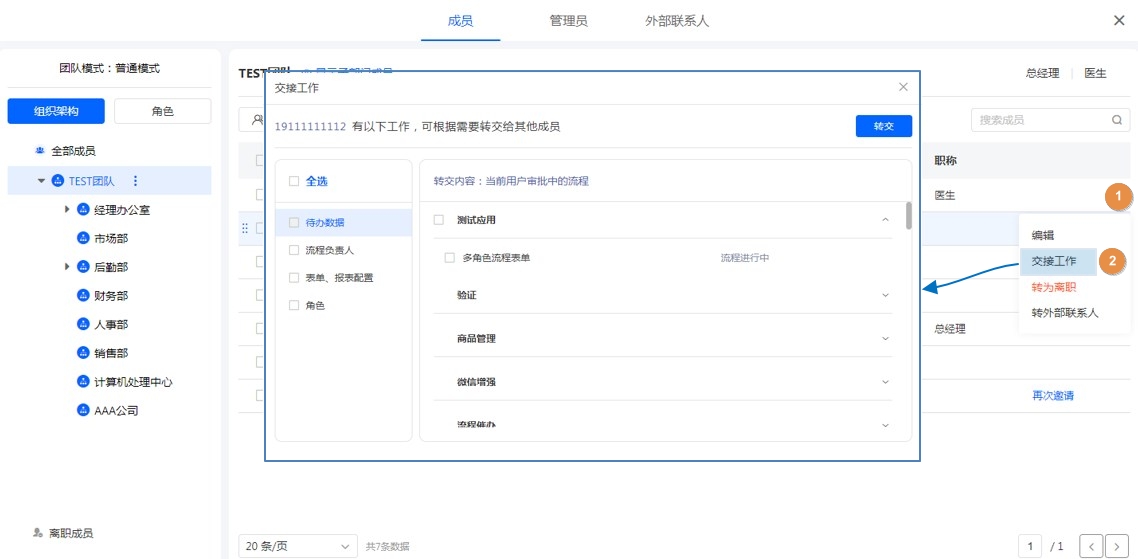Image resolution: width=1138 pixels, height=559 pixels.
Task: Expand the 商品管理 section chevron
Action: point(885,339)
